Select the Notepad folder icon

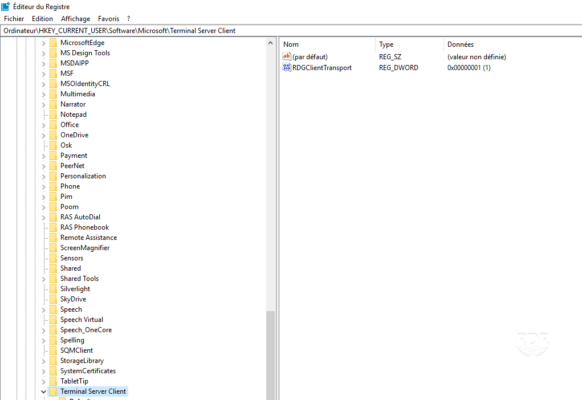coord(53,115)
